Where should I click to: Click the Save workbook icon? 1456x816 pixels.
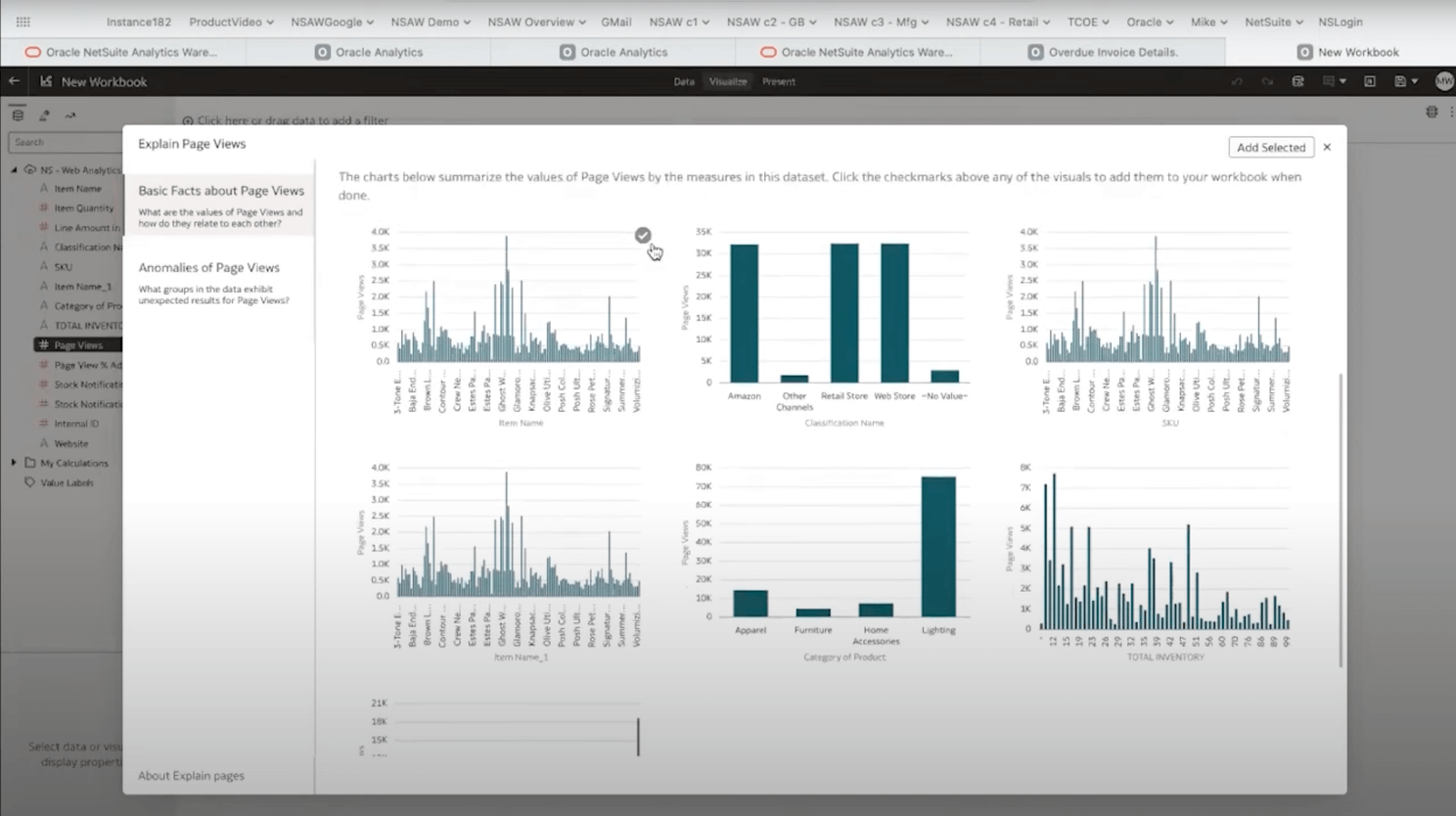(x=1400, y=81)
